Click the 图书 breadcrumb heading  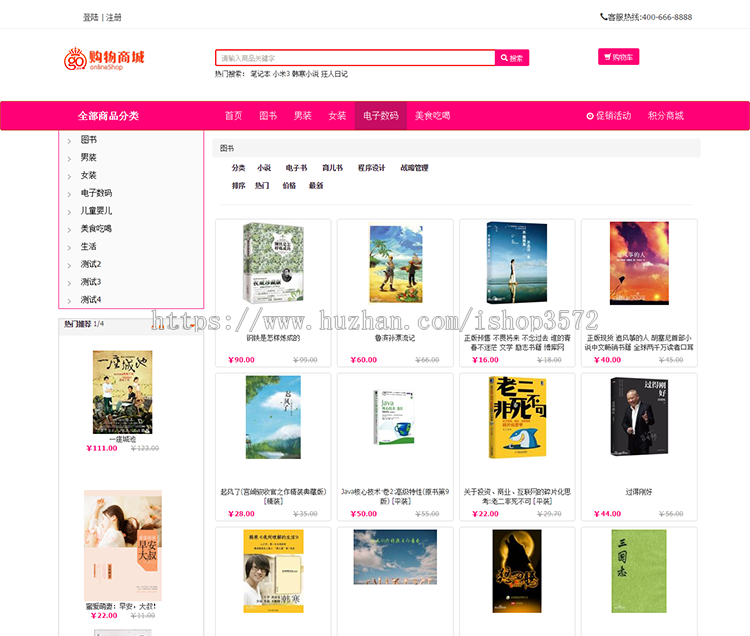[x=227, y=148]
